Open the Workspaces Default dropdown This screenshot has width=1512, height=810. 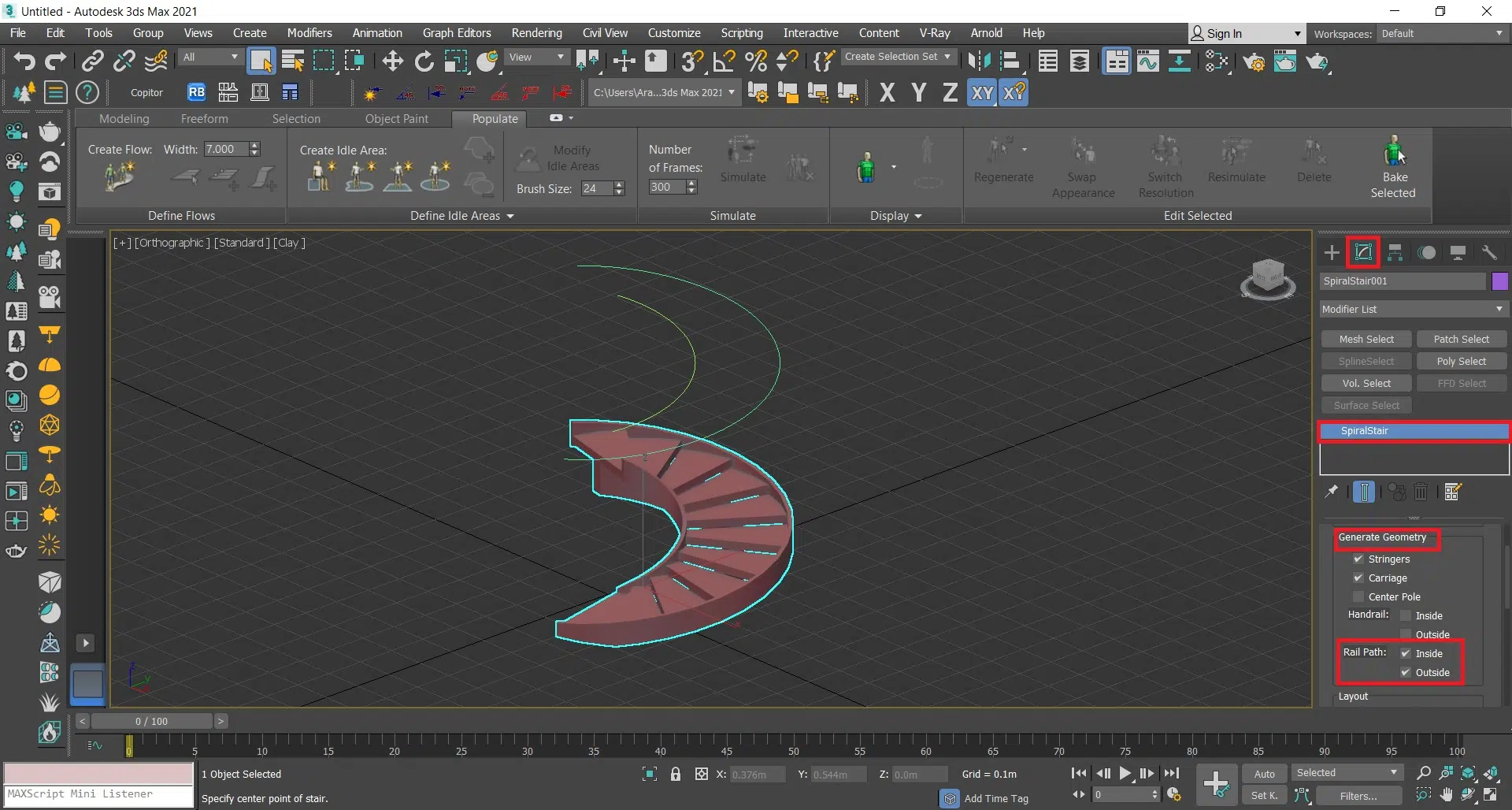pyautogui.click(x=1441, y=34)
